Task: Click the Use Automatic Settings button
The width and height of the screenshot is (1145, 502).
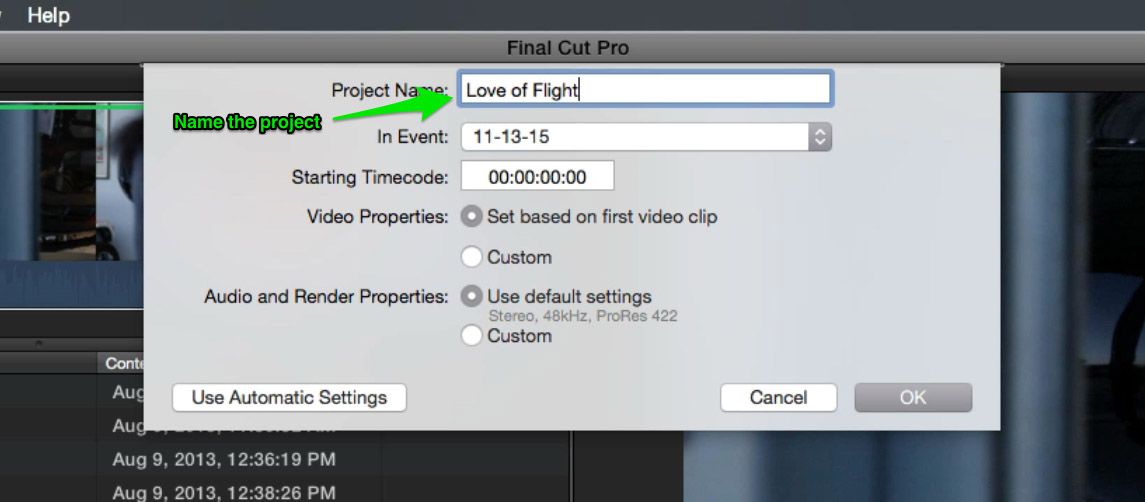Action: point(289,398)
